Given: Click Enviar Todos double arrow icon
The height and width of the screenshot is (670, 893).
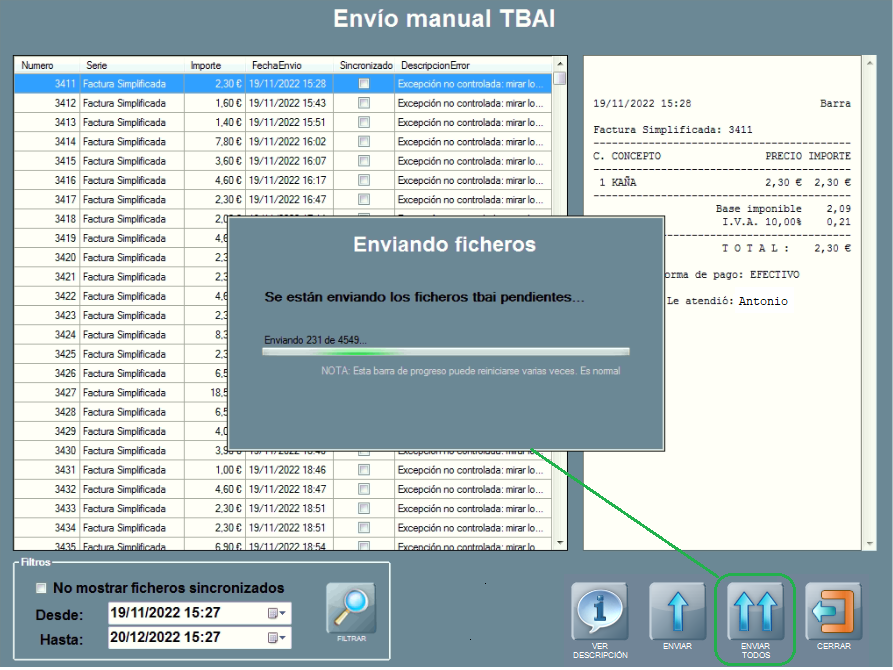Looking at the screenshot, I should click(x=755, y=612).
